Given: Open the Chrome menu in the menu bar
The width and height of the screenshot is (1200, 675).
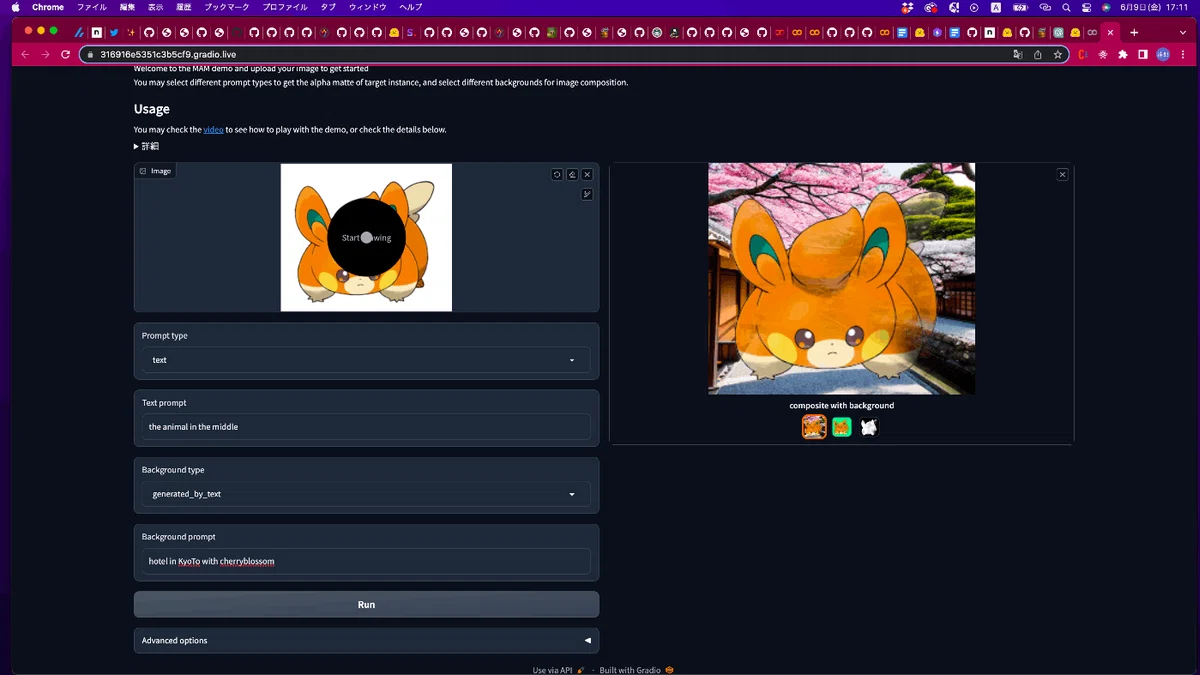Looking at the screenshot, I should coord(48,7).
